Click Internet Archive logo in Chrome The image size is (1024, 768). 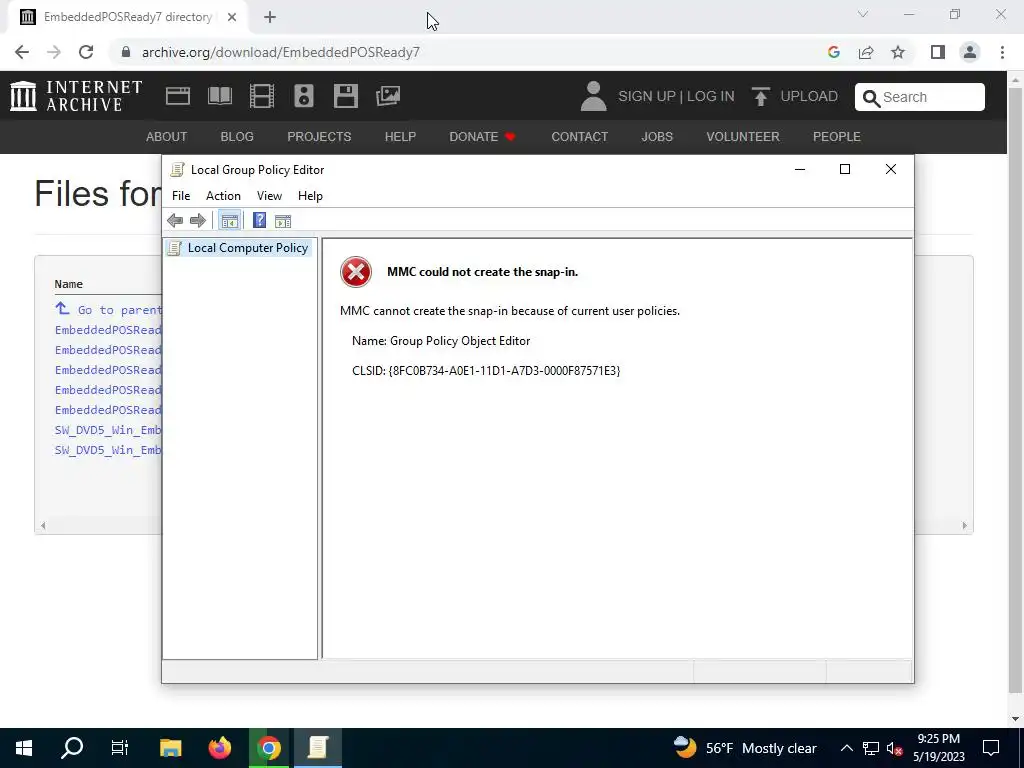point(76,96)
